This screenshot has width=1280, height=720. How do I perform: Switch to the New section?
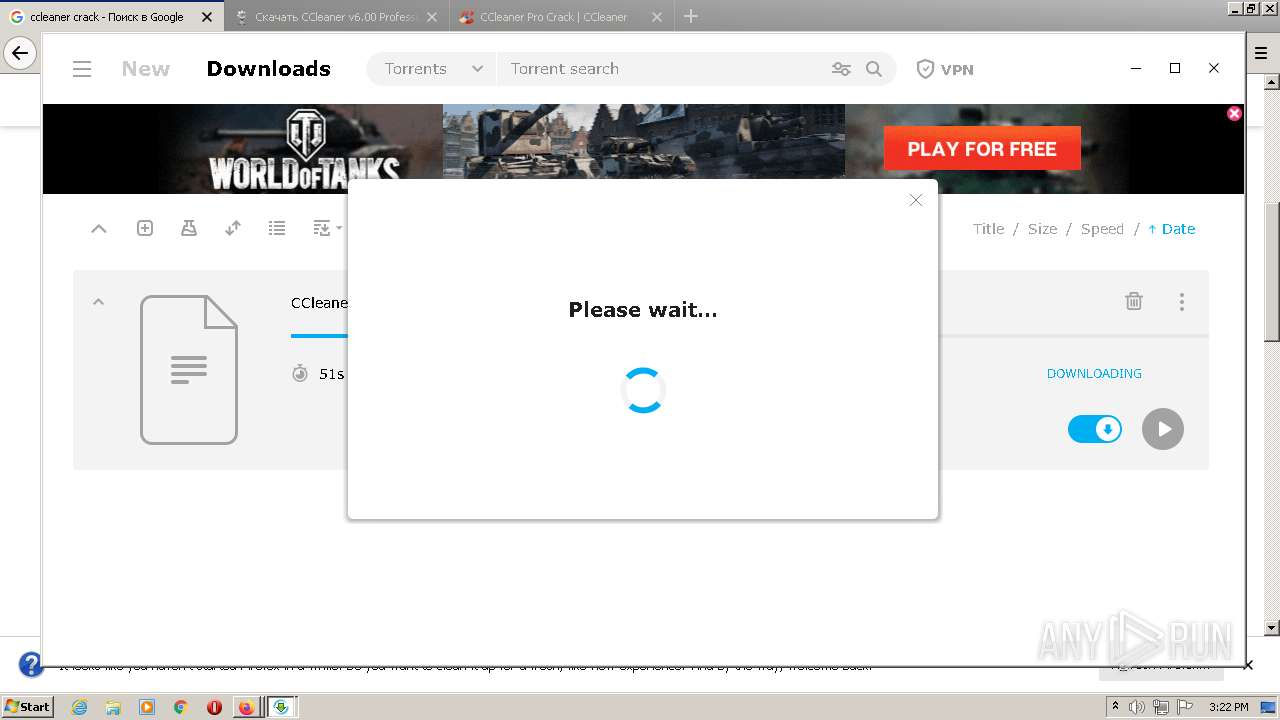(146, 69)
